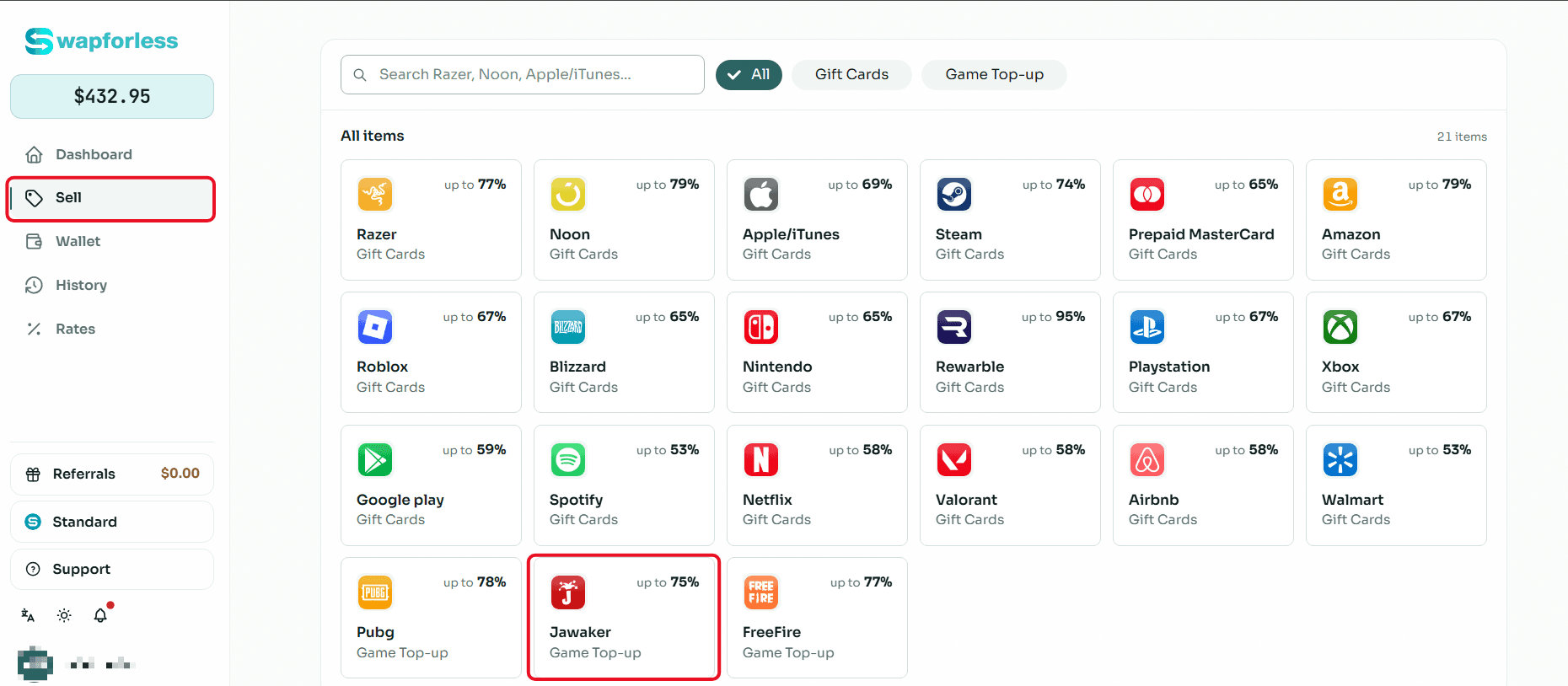Click the Valorant logo icon
Screen dimensions: 1568x686
[x=954, y=460]
